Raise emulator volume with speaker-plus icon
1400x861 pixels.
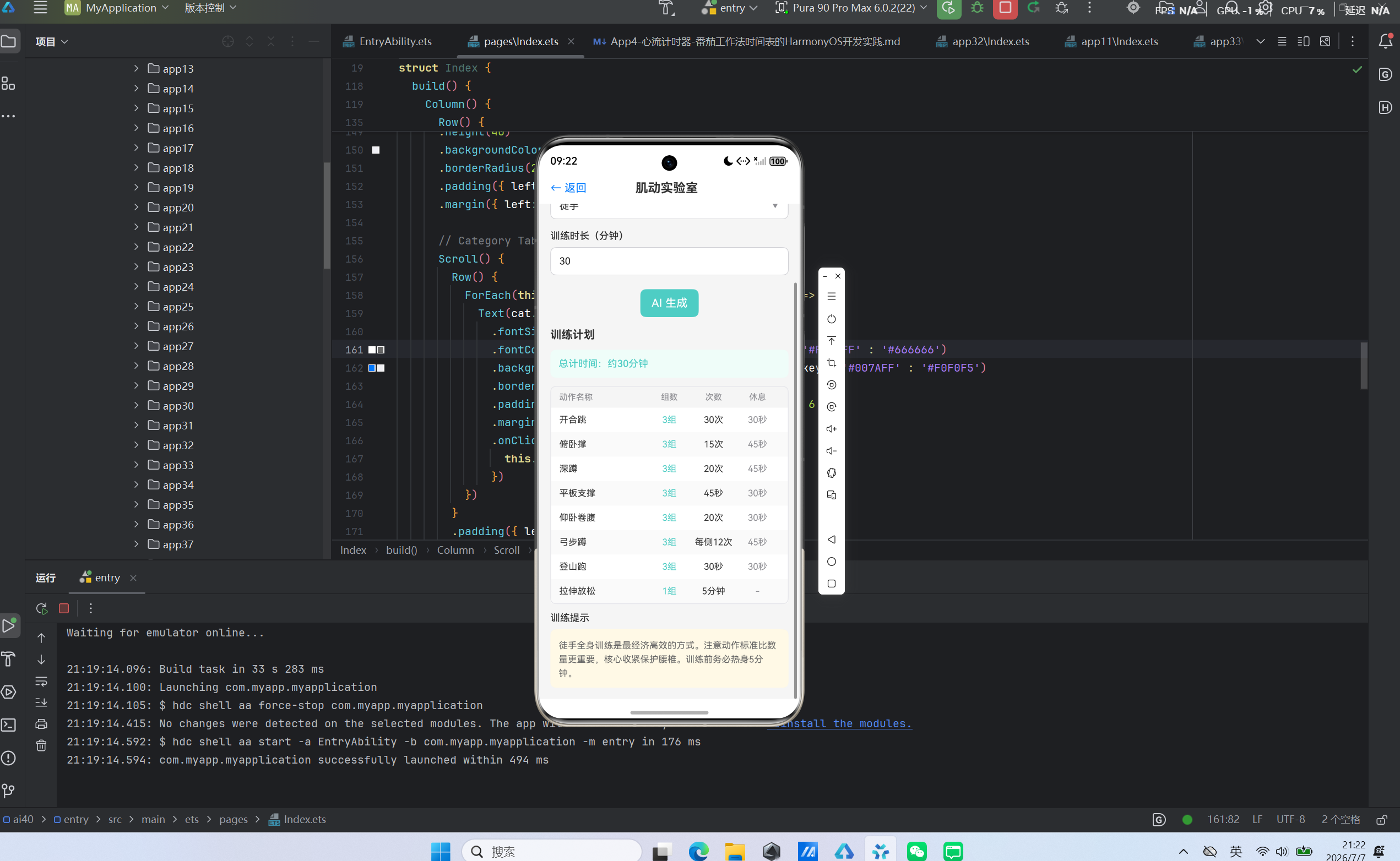(832, 429)
